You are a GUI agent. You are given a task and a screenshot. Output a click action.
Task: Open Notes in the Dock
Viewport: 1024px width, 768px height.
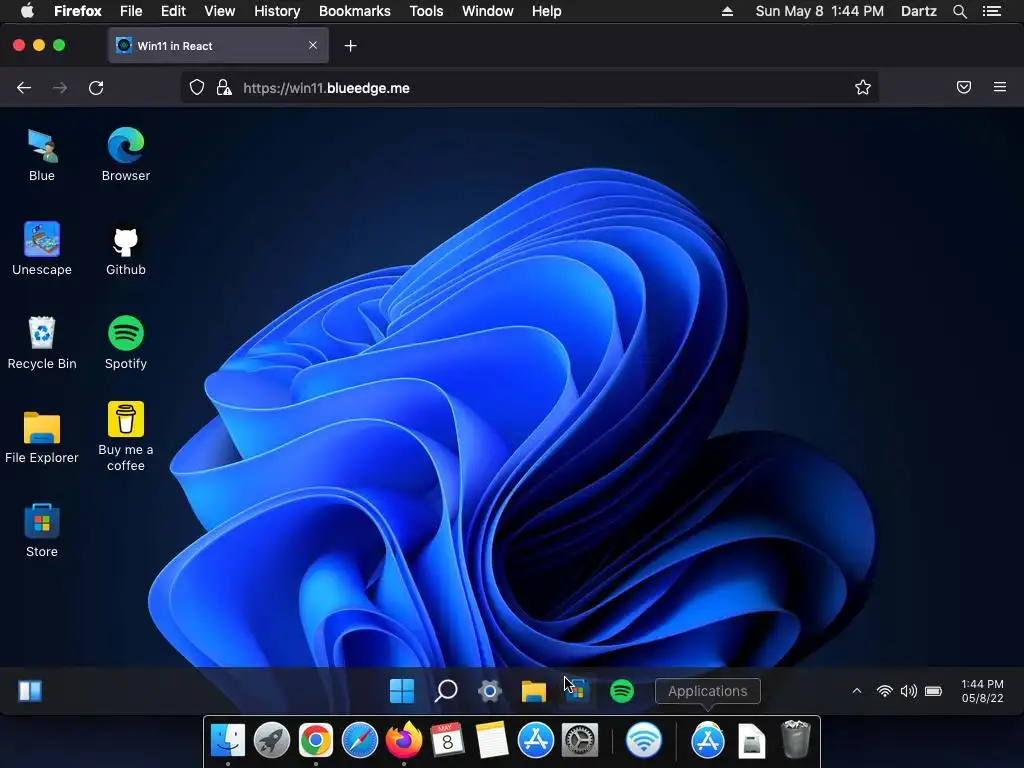tap(491, 740)
